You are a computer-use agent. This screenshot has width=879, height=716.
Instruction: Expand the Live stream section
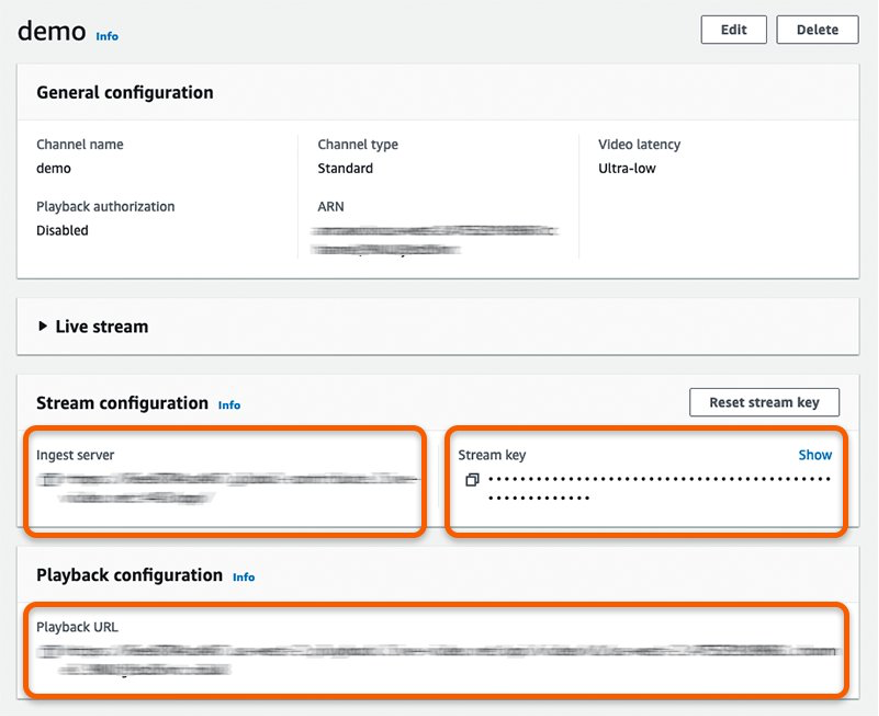click(x=43, y=326)
